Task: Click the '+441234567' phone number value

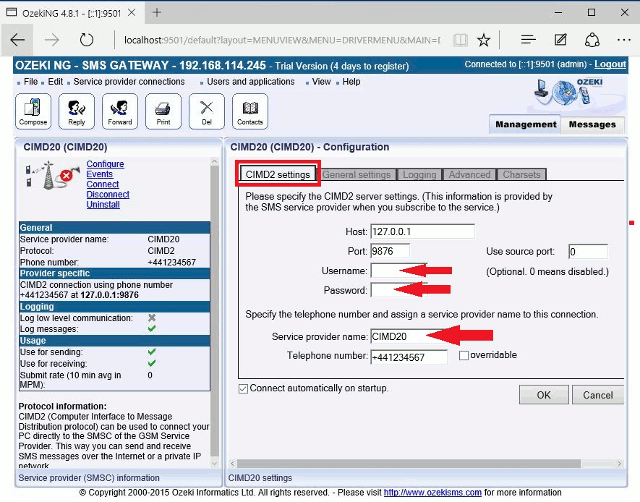Action: [171, 262]
